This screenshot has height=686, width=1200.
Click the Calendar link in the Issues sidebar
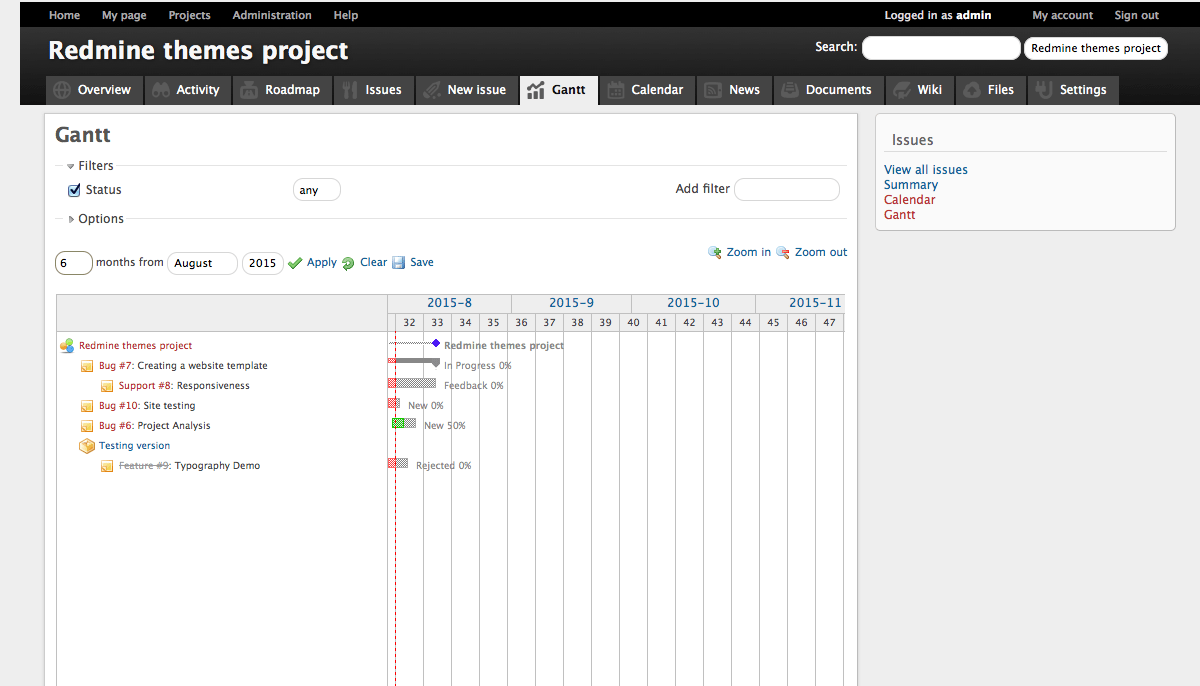[910, 200]
